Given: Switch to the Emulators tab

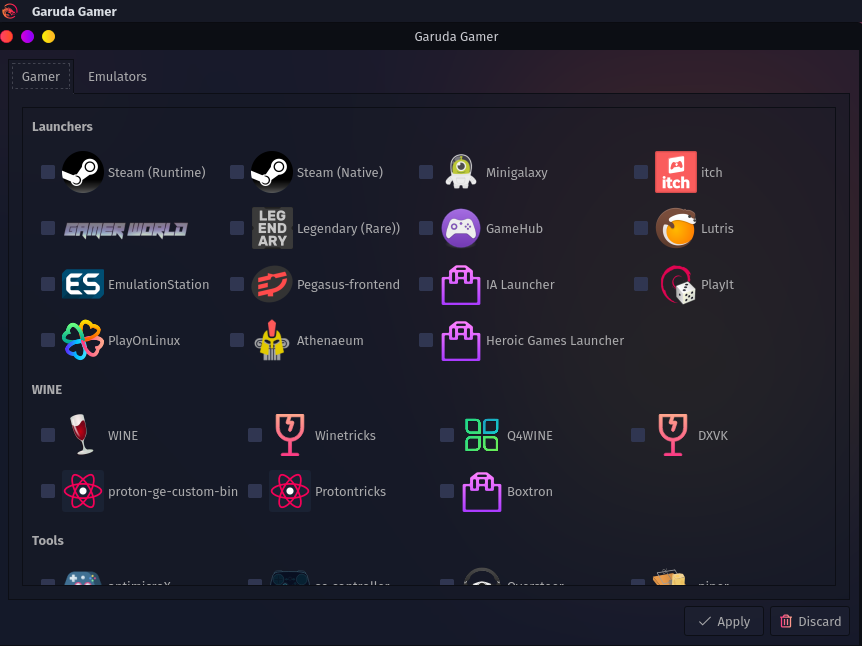Looking at the screenshot, I should point(117,76).
